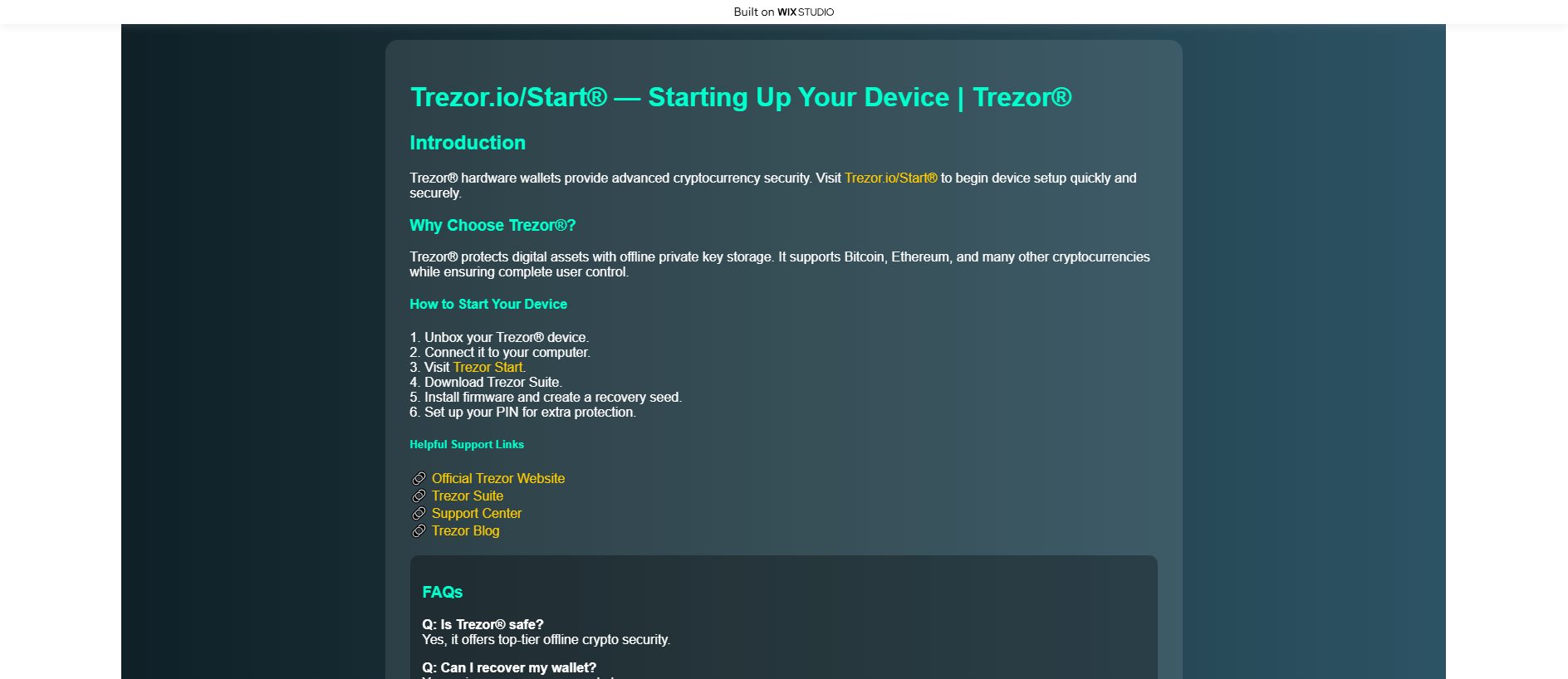Screen dimensions: 1568x679
Task: Click the Helpful Support Links heading
Action: point(467,444)
